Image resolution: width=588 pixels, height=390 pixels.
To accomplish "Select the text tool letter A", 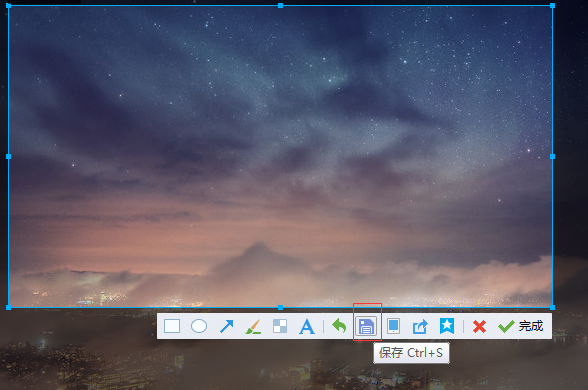I will 307,326.
